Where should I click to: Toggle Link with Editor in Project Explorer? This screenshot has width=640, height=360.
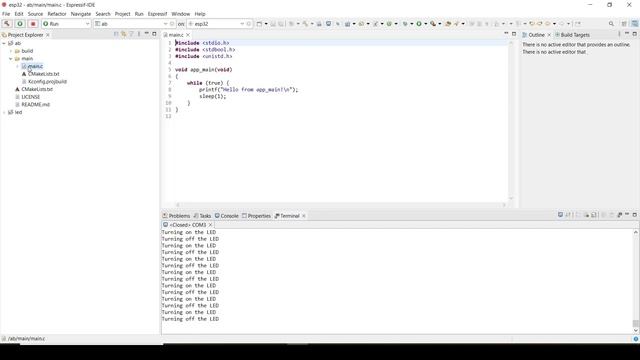tap(124, 34)
